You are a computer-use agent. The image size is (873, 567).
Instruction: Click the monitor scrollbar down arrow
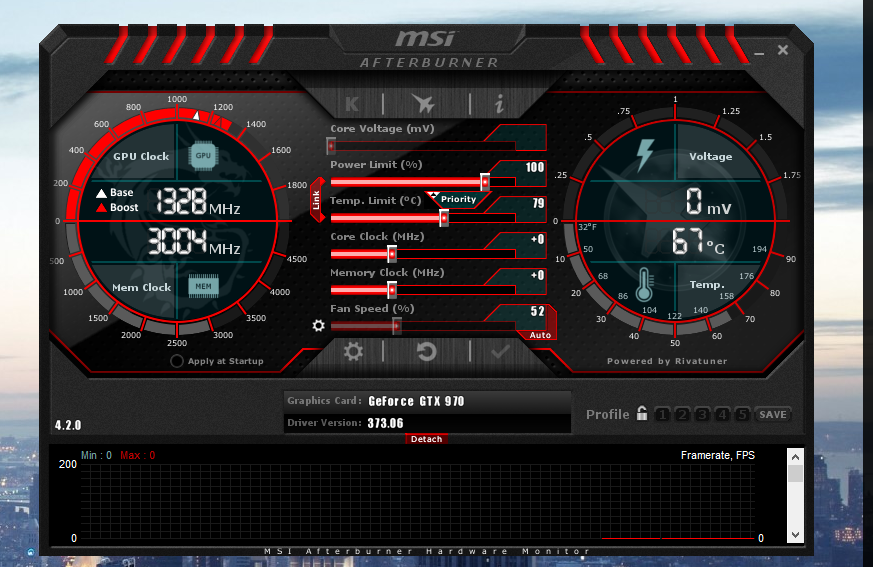pyautogui.click(x=795, y=535)
